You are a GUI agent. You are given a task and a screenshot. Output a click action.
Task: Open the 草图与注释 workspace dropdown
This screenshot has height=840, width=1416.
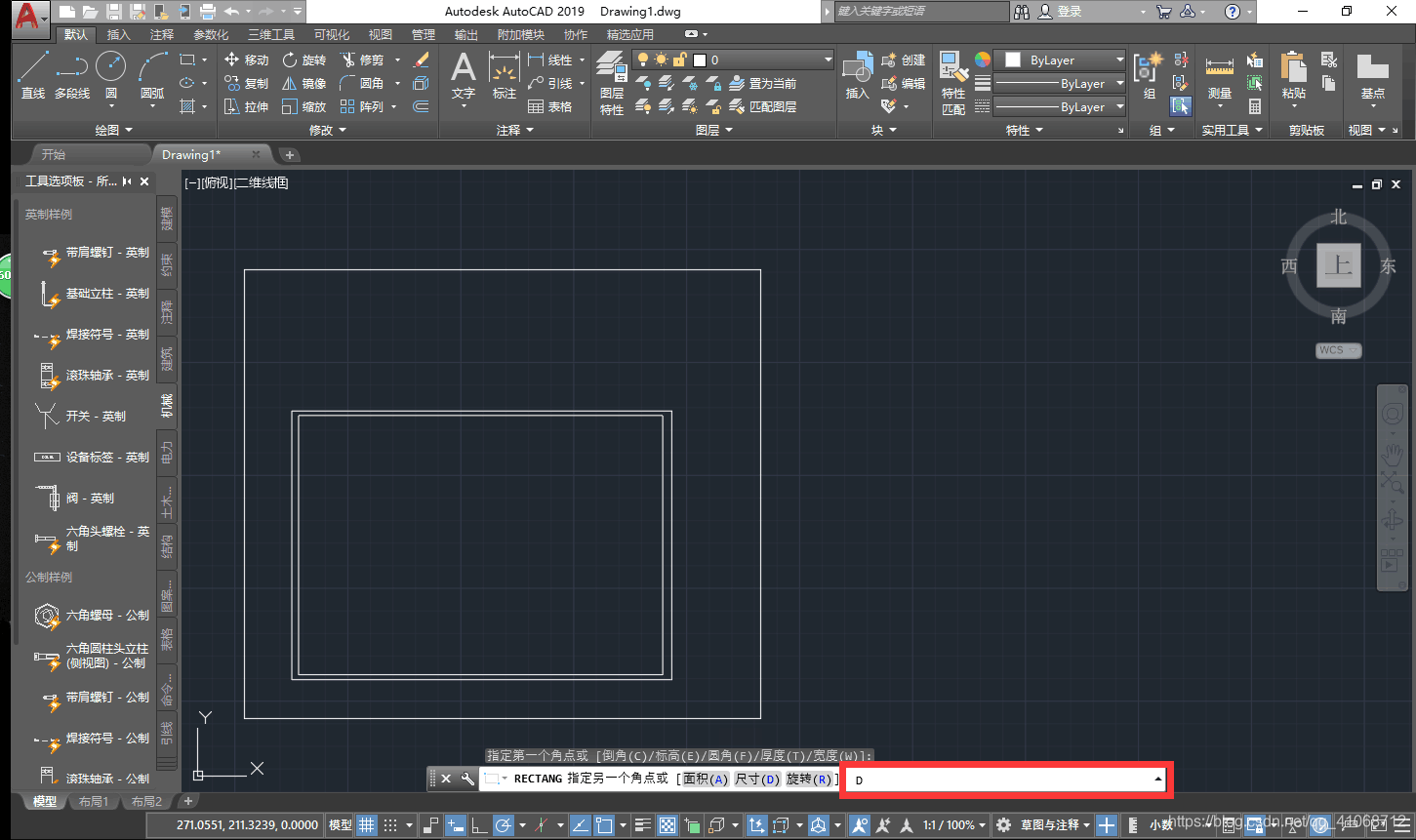pyautogui.click(x=1055, y=825)
